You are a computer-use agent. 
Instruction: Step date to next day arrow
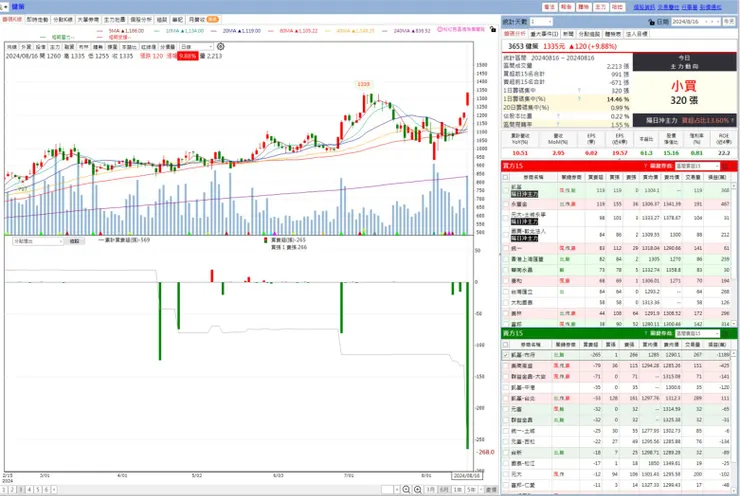coord(712,22)
